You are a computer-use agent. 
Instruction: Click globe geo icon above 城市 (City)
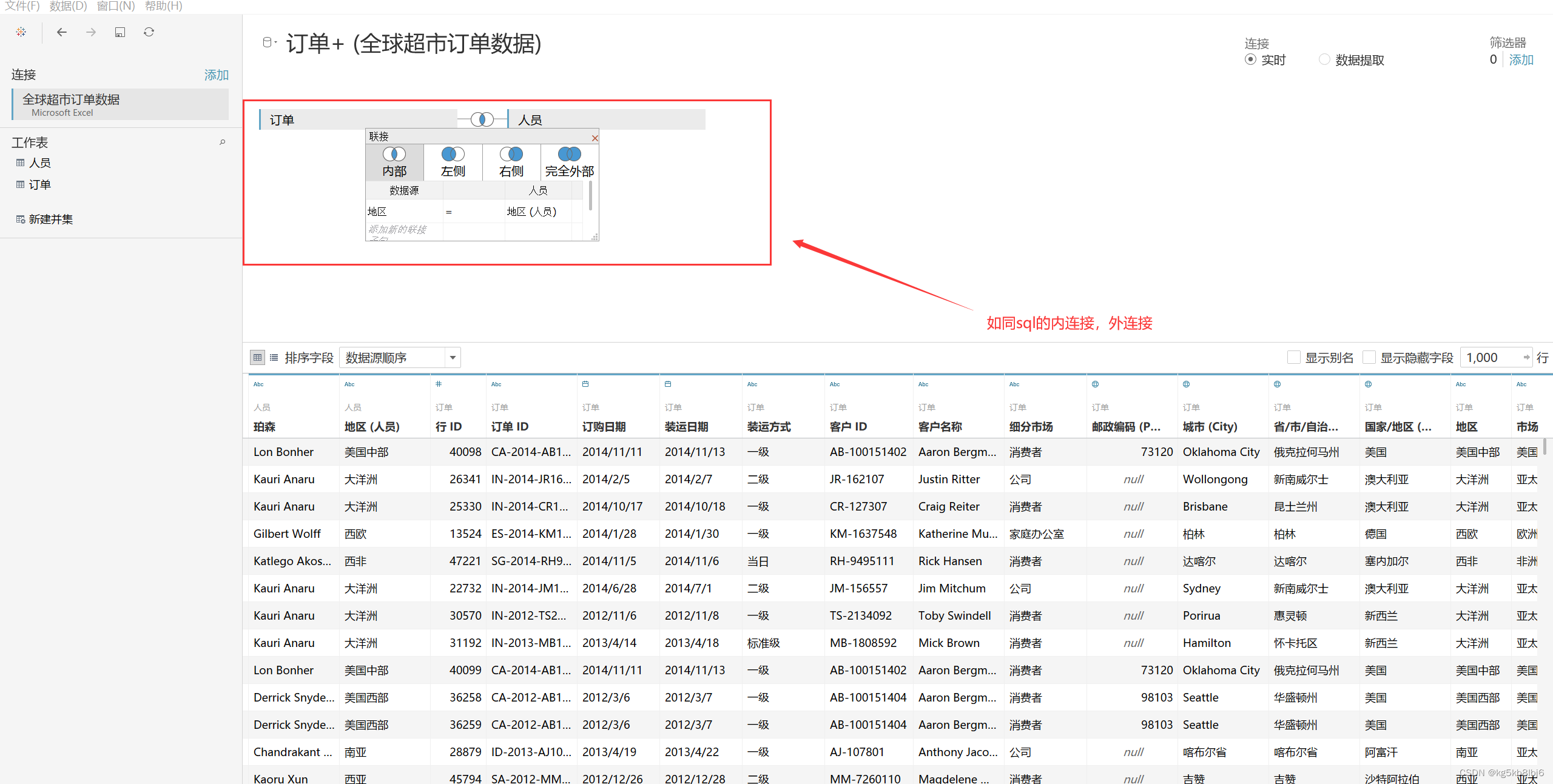[1186, 384]
